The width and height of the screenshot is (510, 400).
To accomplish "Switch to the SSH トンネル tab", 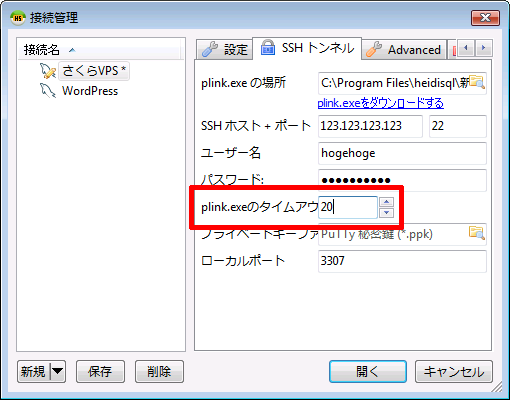I will coord(307,48).
